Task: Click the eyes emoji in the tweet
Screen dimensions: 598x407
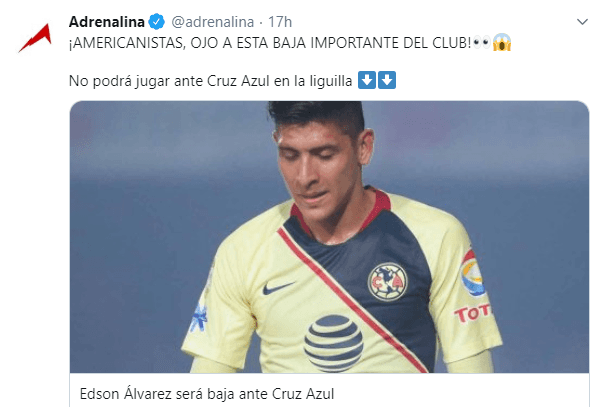Action: tap(481, 43)
